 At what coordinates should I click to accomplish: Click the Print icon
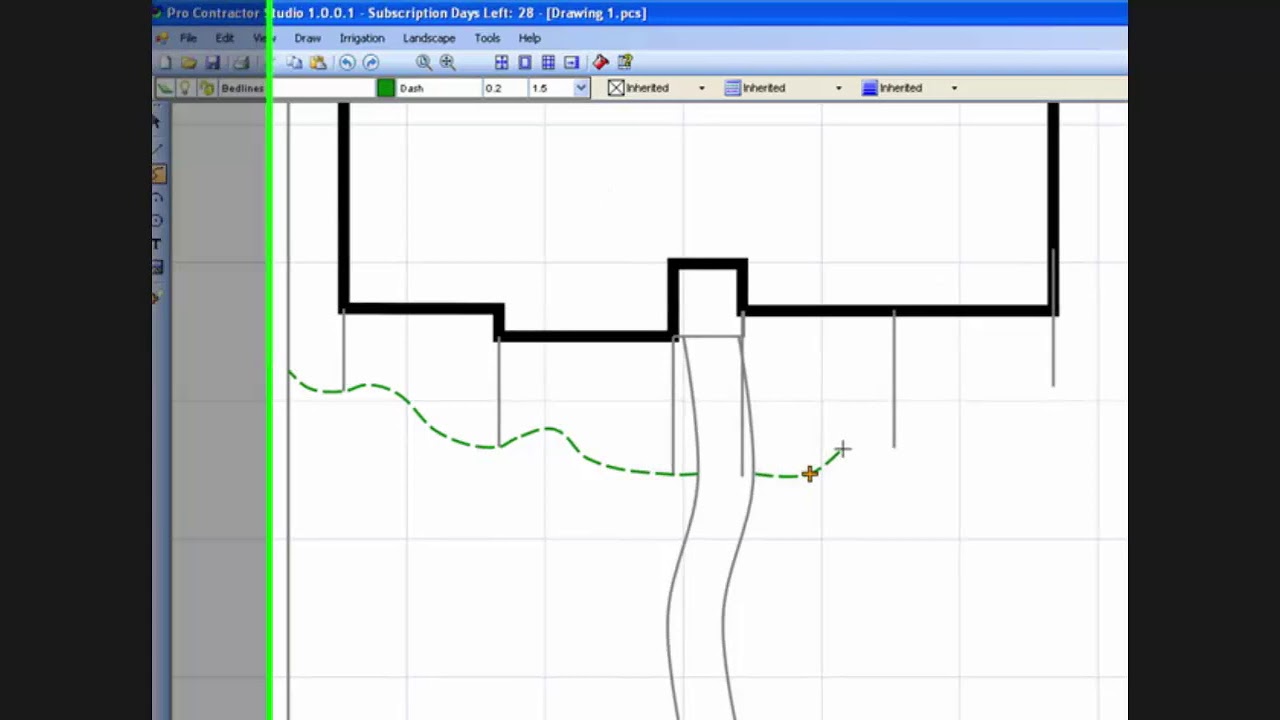(241, 63)
